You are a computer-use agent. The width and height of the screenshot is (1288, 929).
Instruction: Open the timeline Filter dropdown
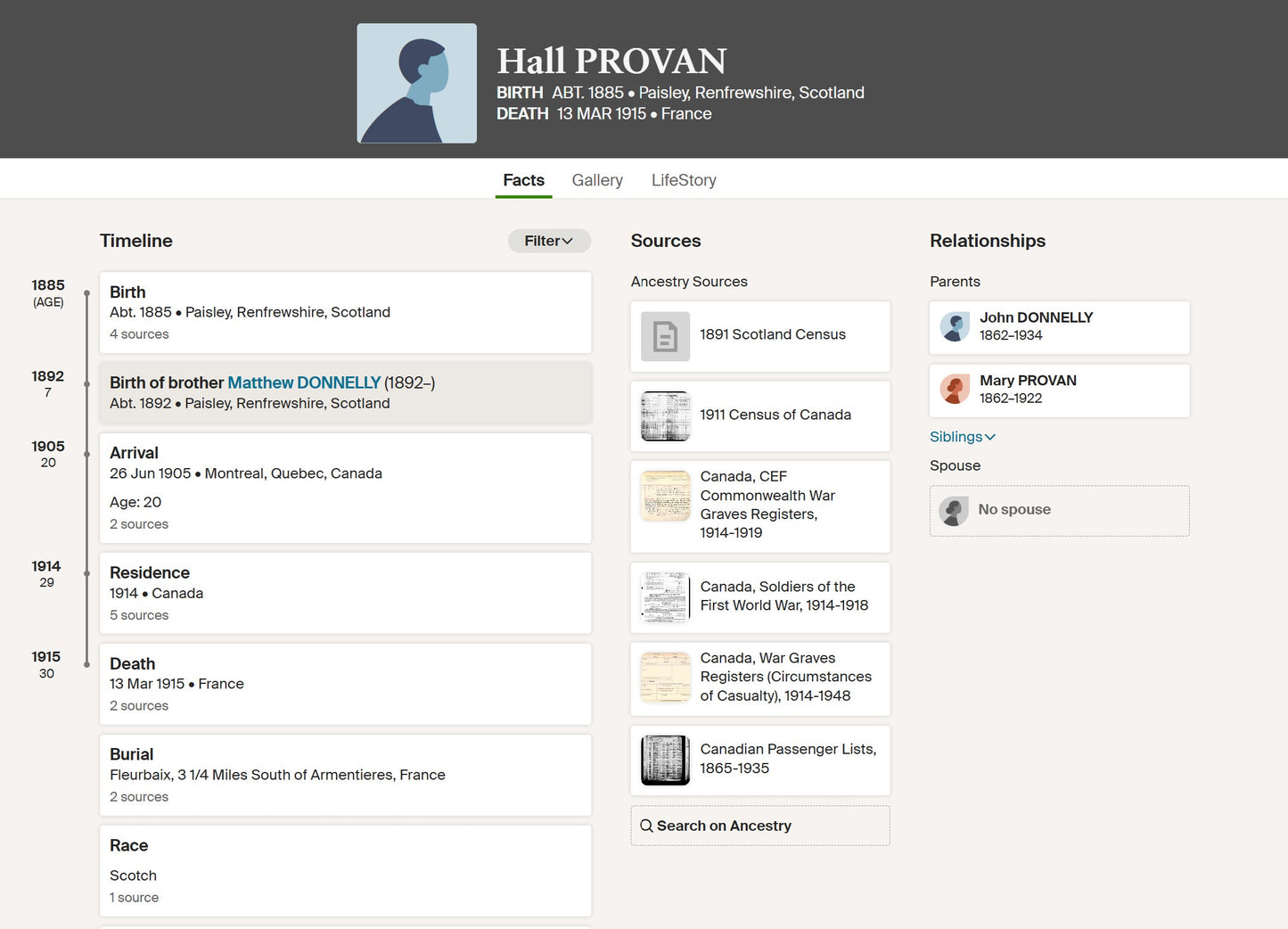(549, 241)
